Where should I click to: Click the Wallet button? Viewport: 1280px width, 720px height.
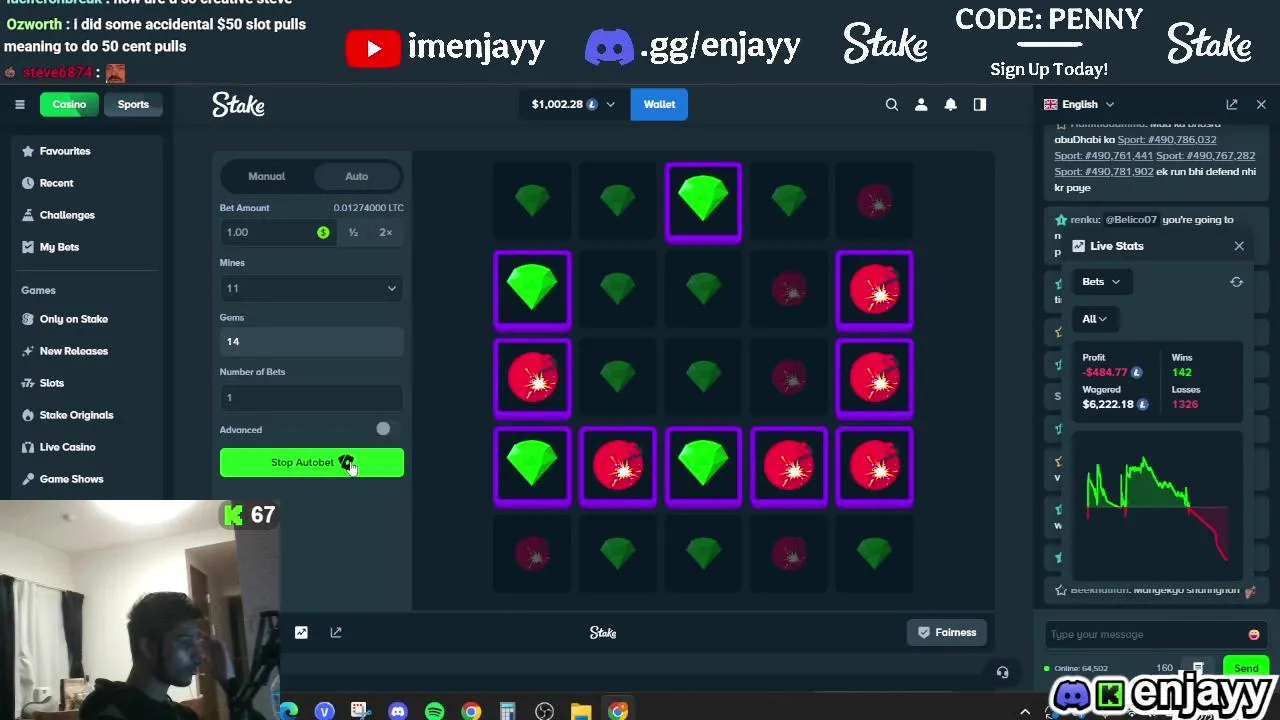659,104
